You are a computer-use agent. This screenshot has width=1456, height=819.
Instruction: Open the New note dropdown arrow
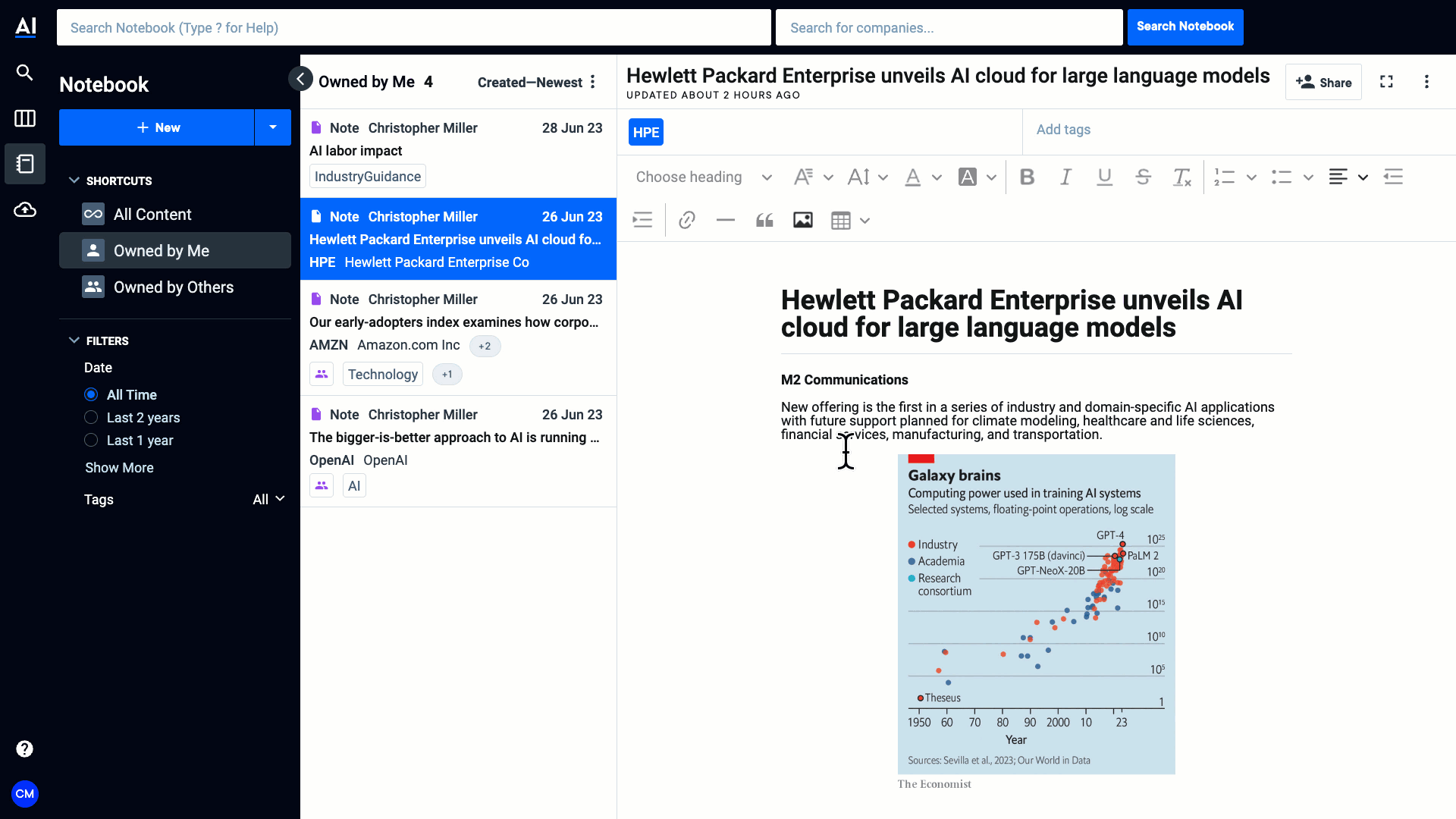pos(273,127)
